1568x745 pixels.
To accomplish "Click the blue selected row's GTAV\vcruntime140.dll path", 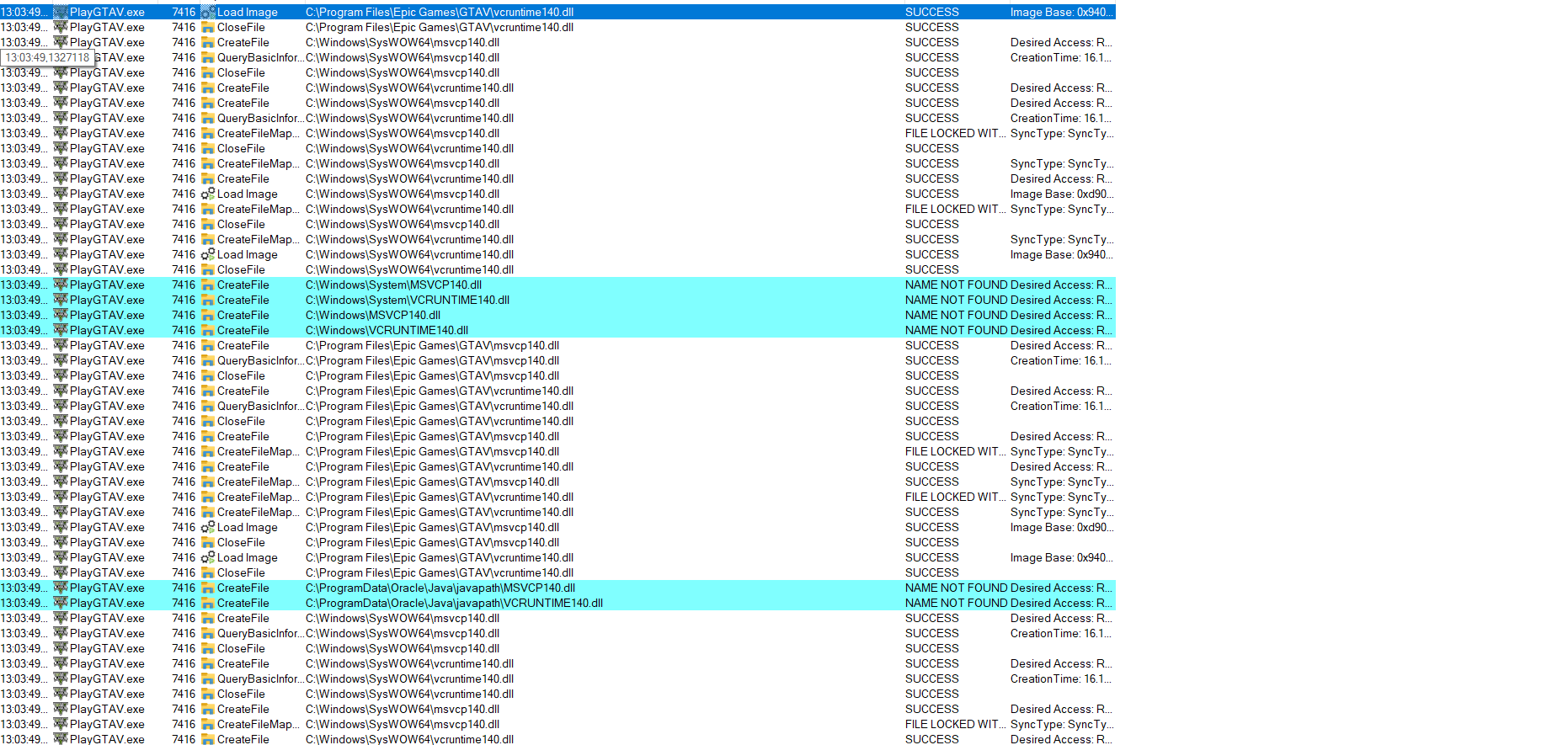I will pos(440,13).
